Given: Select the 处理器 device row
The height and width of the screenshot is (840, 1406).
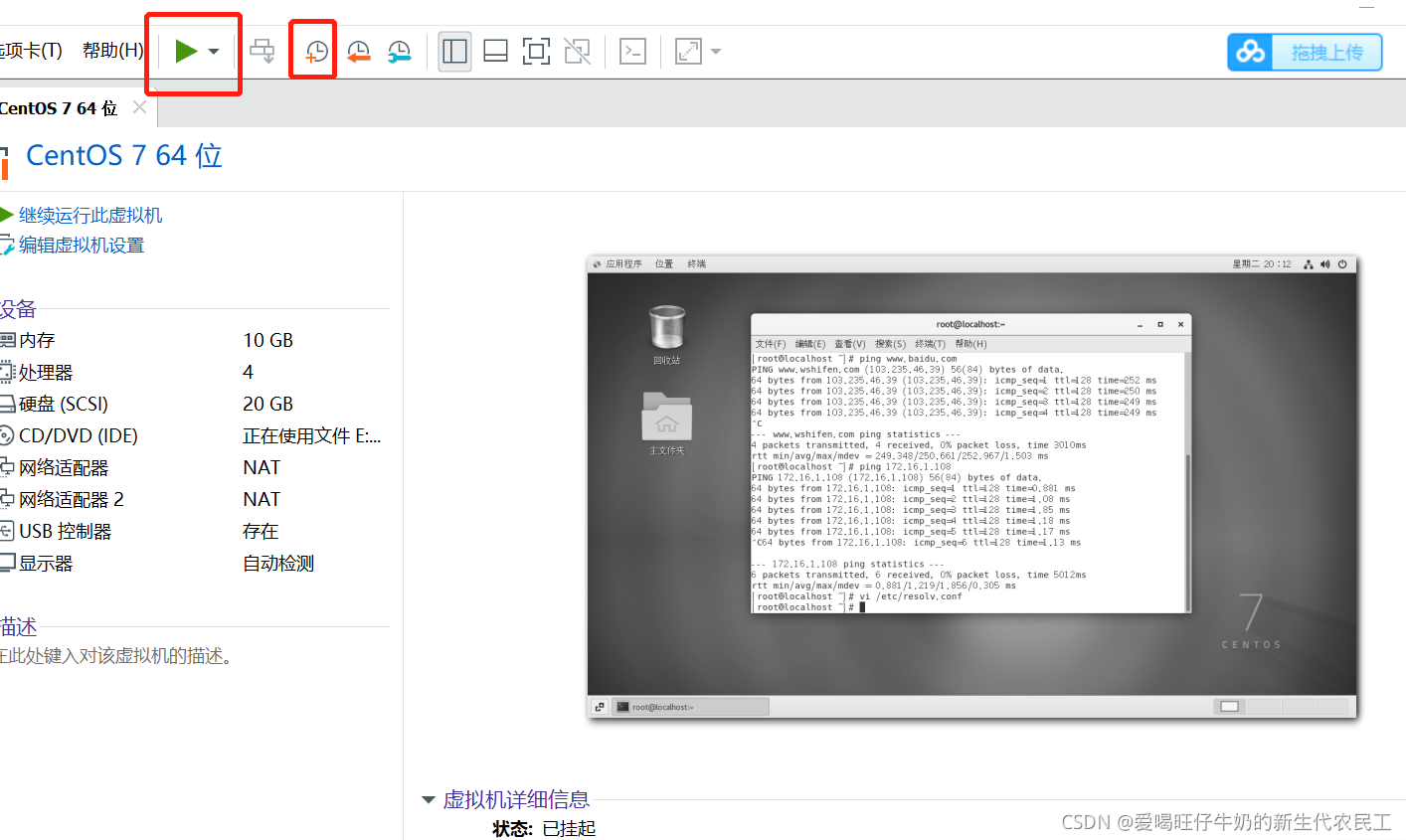Looking at the screenshot, I should point(194,372).
